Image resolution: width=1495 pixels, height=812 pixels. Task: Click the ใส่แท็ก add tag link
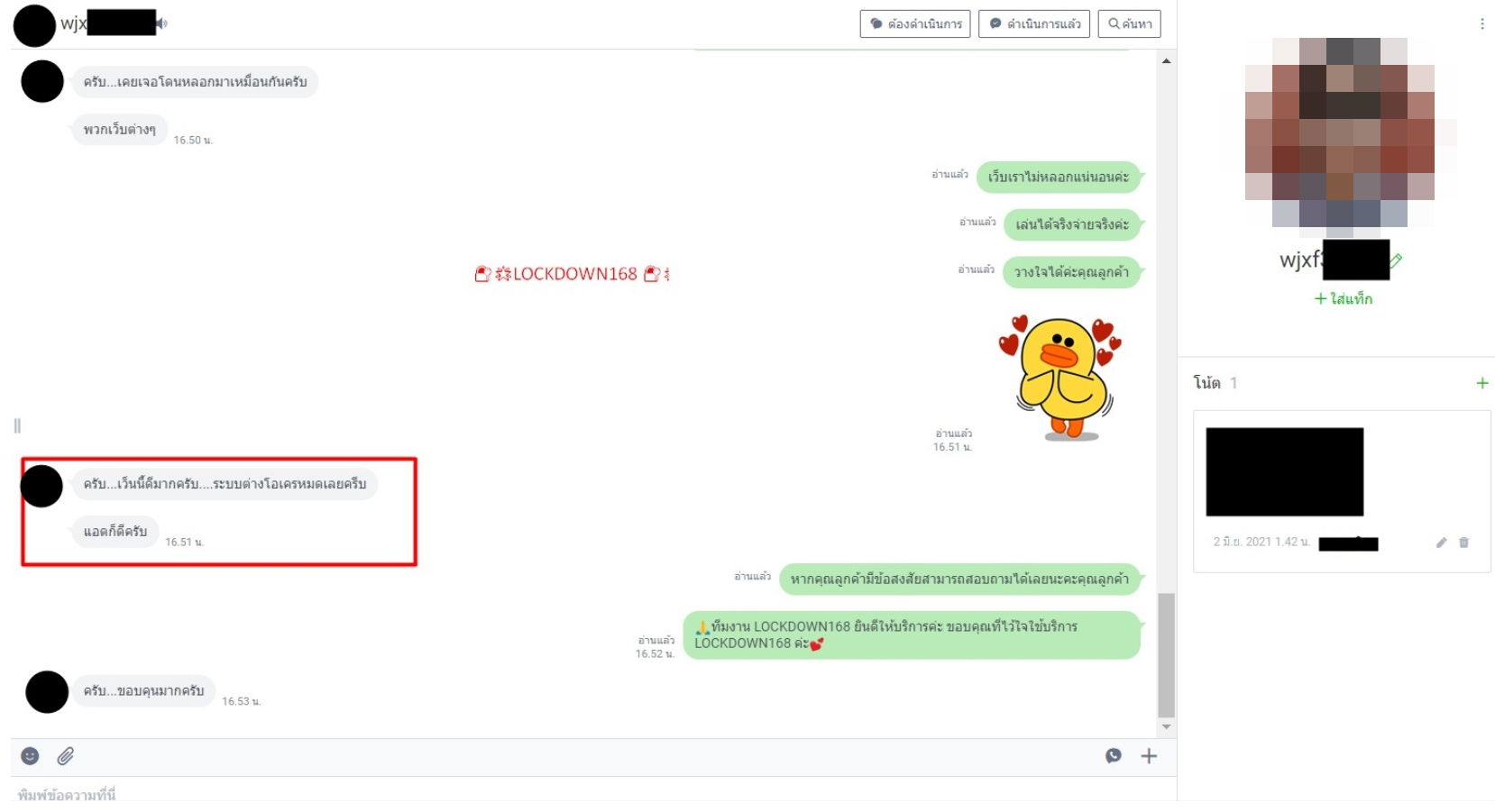pos(1343,298)
